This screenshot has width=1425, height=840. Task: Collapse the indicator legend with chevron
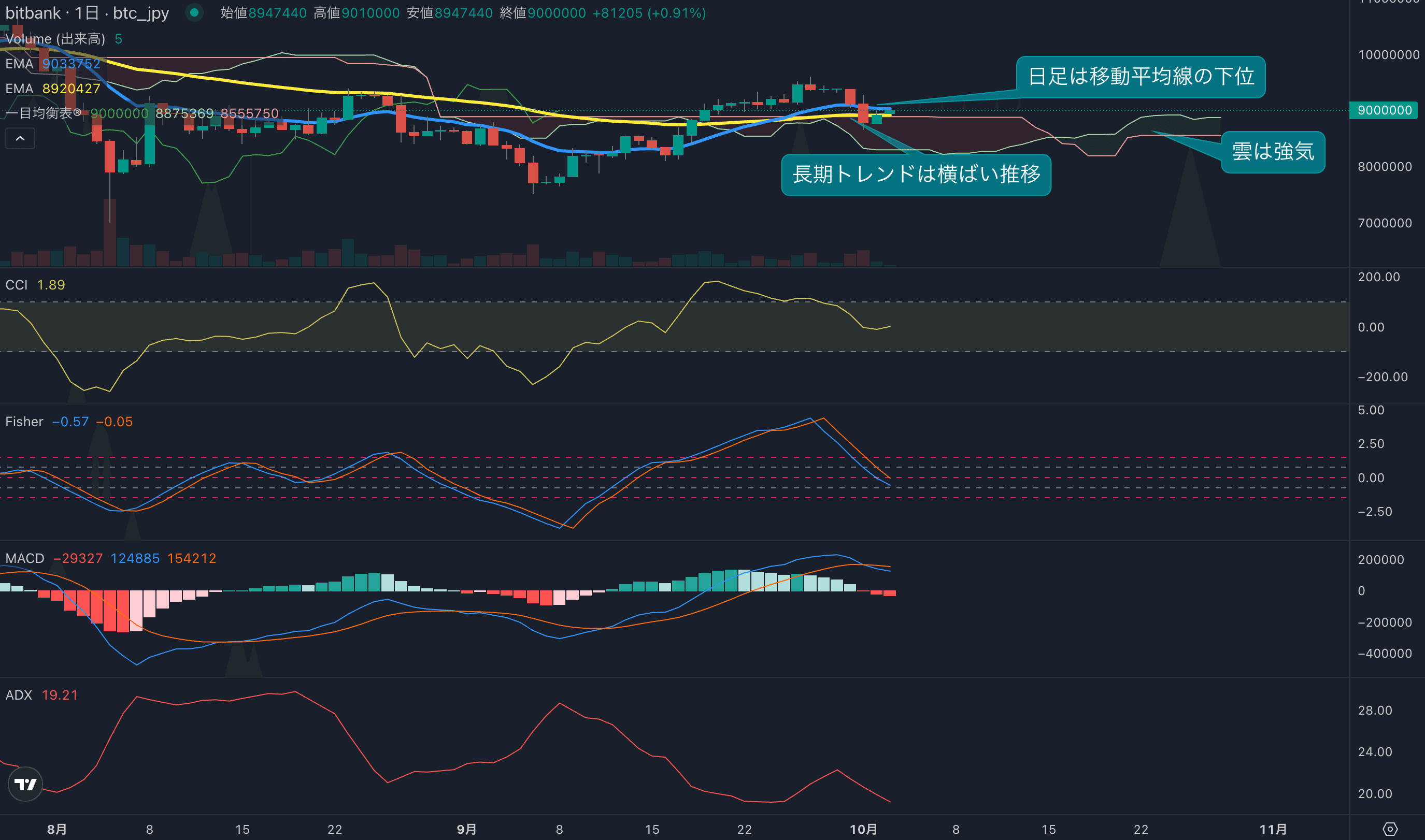pos(20,138)
